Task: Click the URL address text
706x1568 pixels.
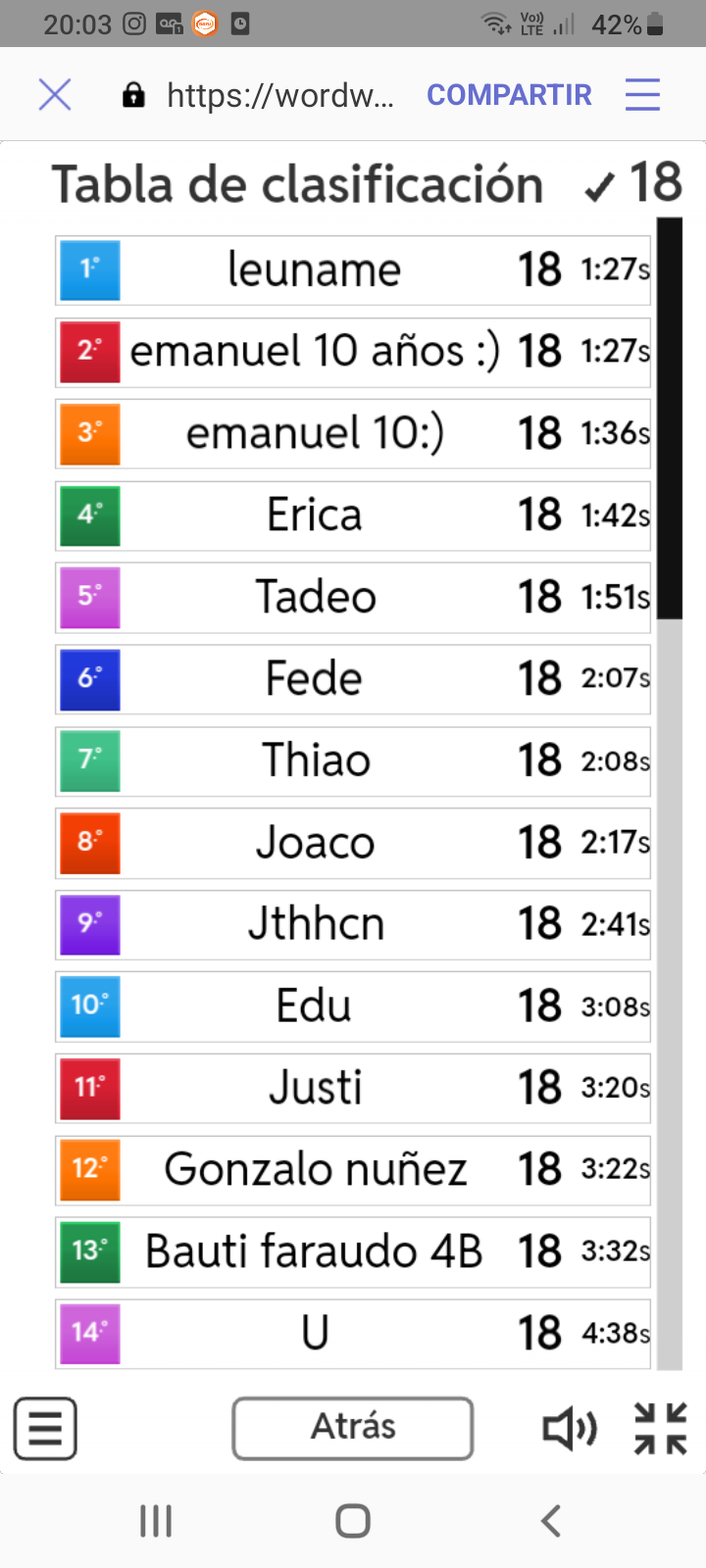Action: point(280,95)
